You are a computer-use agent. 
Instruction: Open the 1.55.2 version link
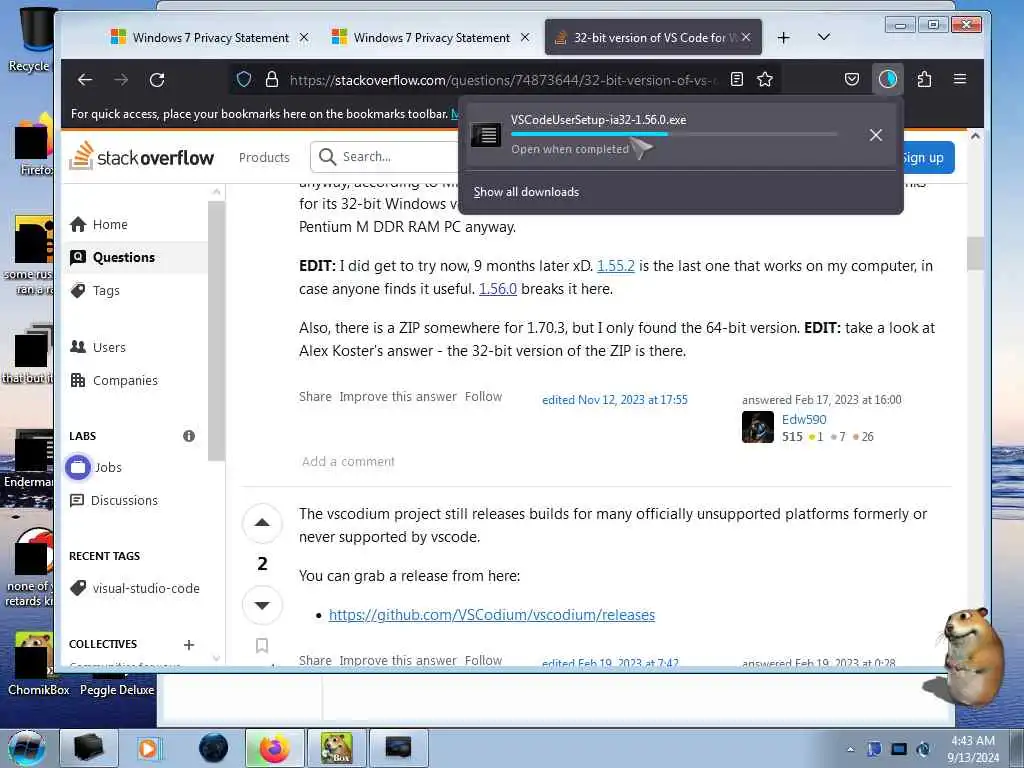(616, 266)
